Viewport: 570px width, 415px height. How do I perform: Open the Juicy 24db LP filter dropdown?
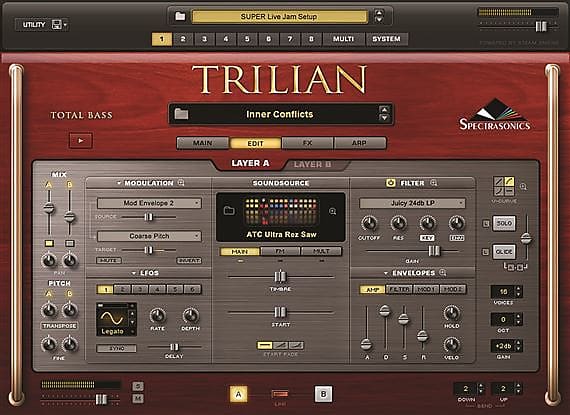tap(412, 203)
